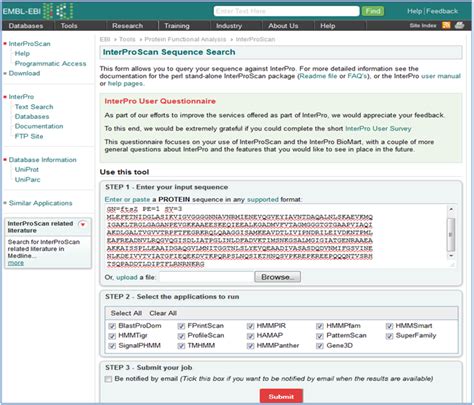Expand InterProScan related literature red arrow
Image resolution: width=474 pixels, height=405 pixels.
pyautogui.click(x=82, y=224)
